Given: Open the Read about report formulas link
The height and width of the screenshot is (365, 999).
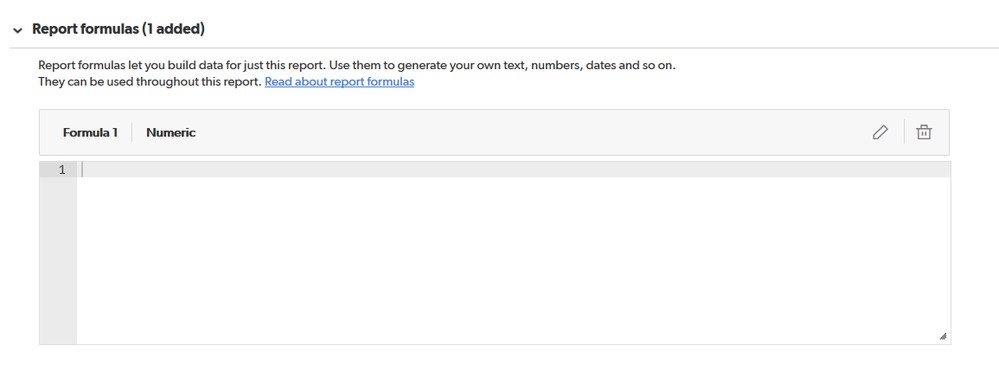Looking at the screenshot, I should [340, 82].
